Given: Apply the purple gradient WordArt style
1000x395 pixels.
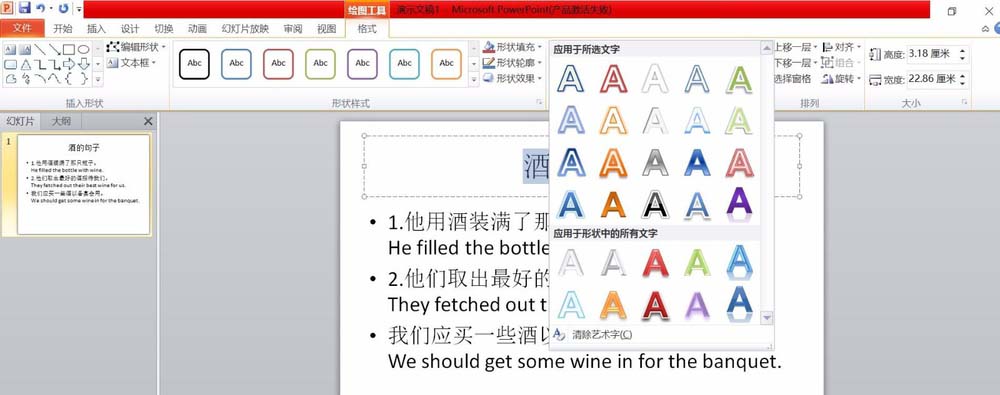Looking at the screenshot, I should click(x=739, y=203).
